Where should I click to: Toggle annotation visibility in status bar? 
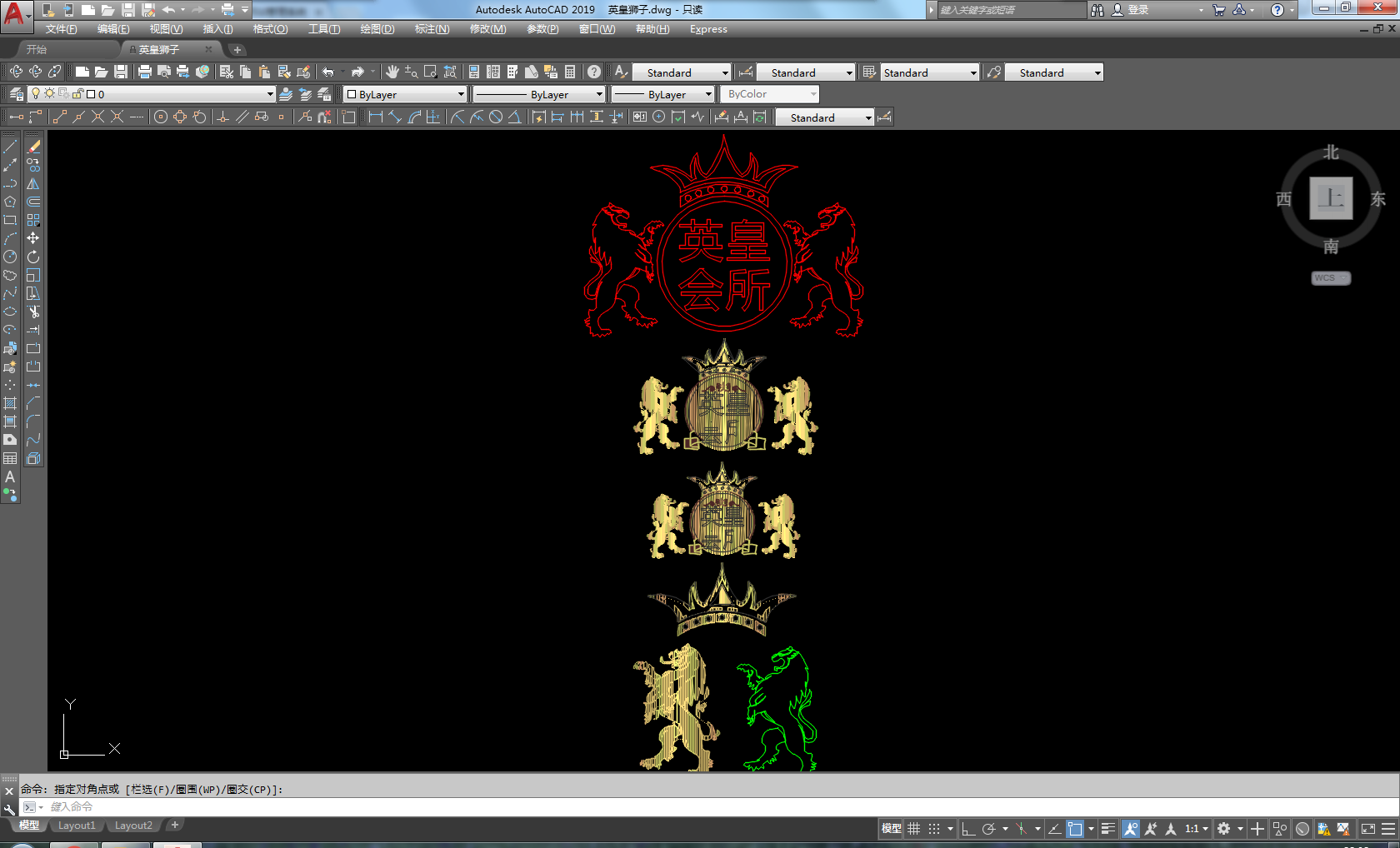pos(1131,829)
